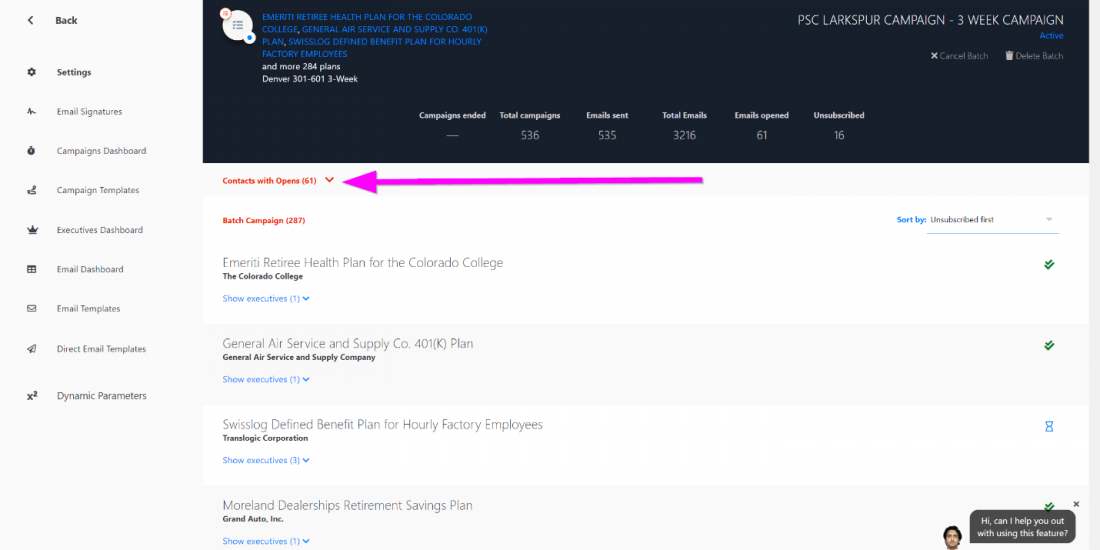Open Campaign Templates in the sidebar
This screenshot has height=550, width=1100.
tap(98, 190)
